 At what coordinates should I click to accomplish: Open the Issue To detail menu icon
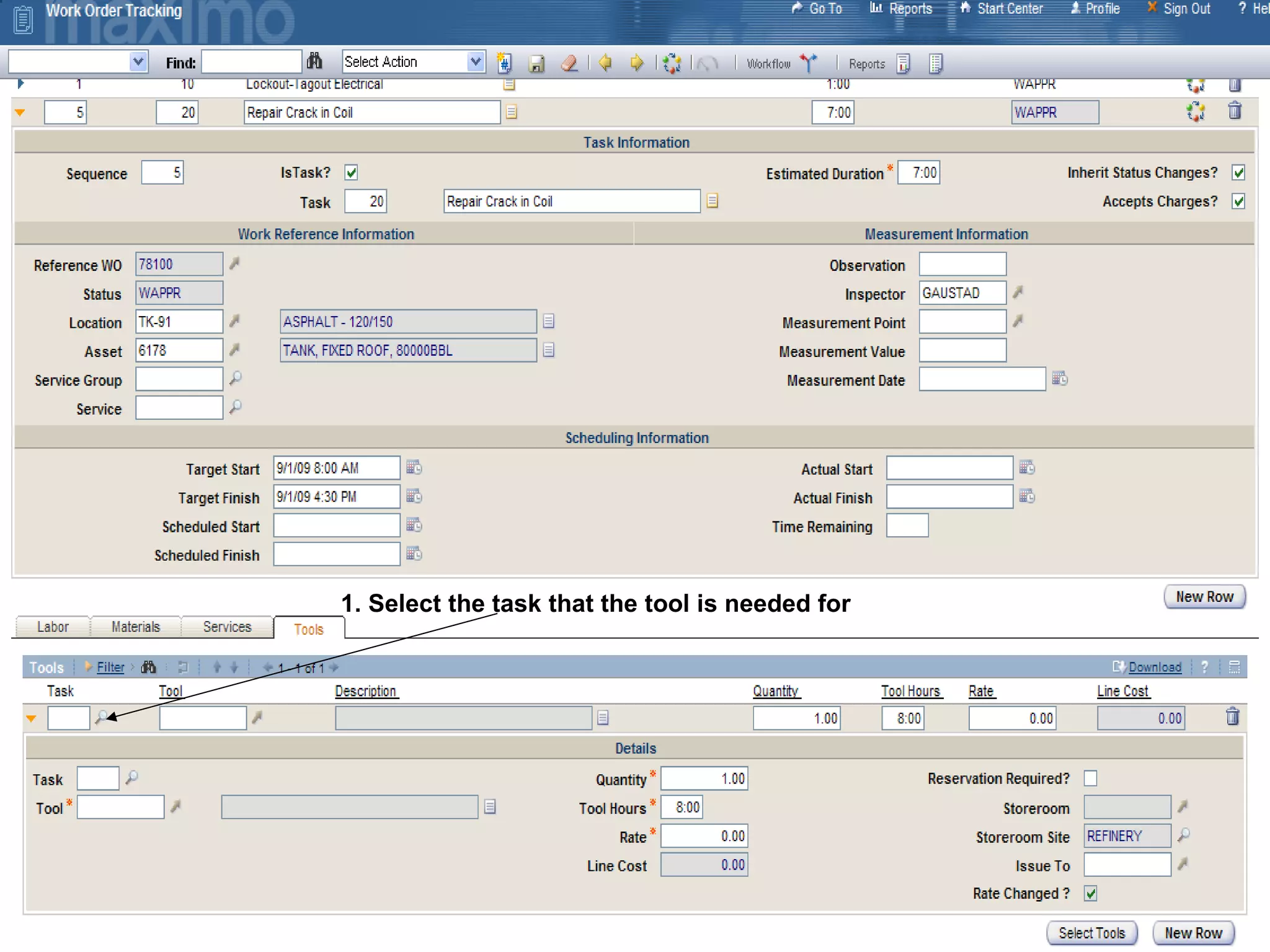point(1183,863)
